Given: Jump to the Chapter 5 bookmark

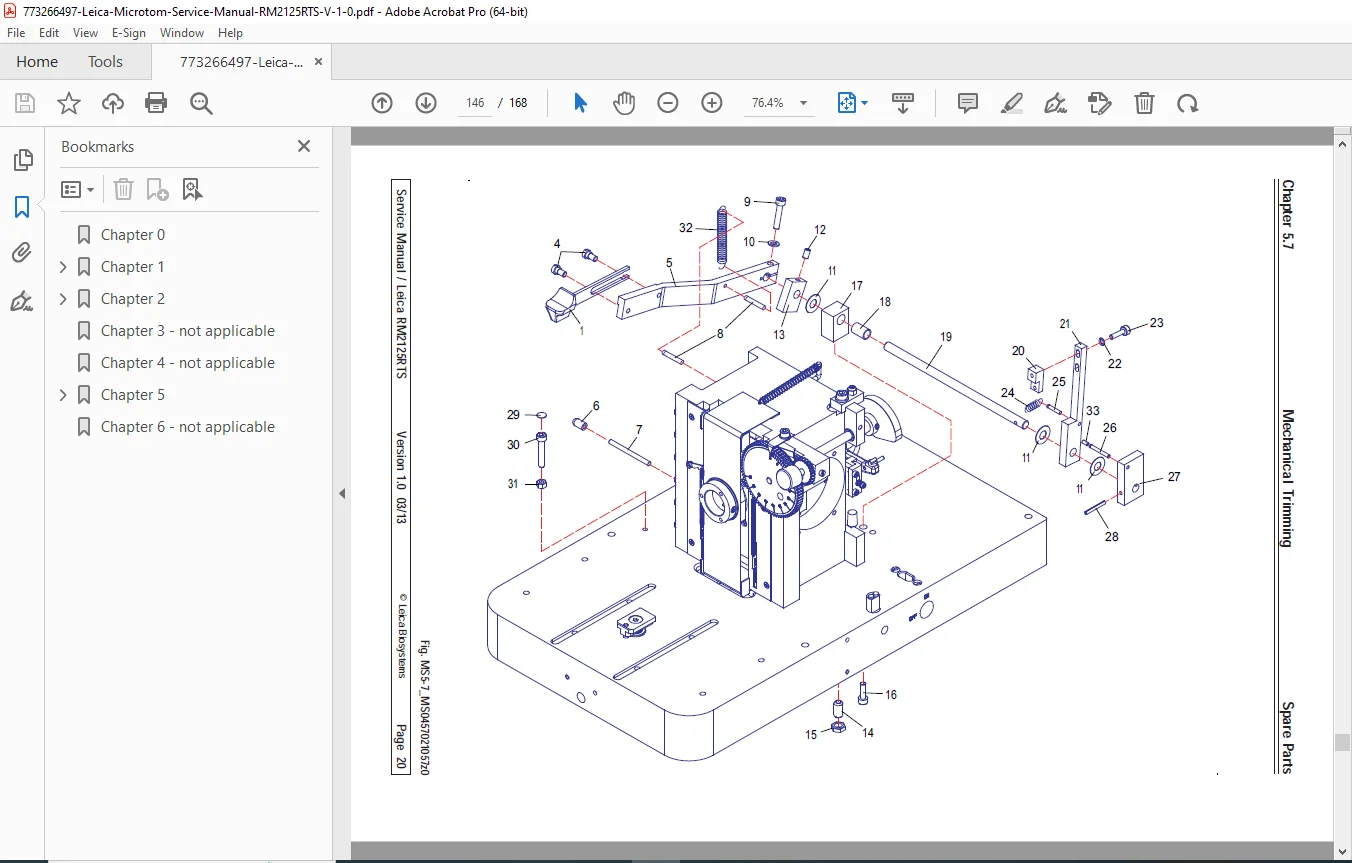Looking at the screenshot, I should [x=133, y=395].
